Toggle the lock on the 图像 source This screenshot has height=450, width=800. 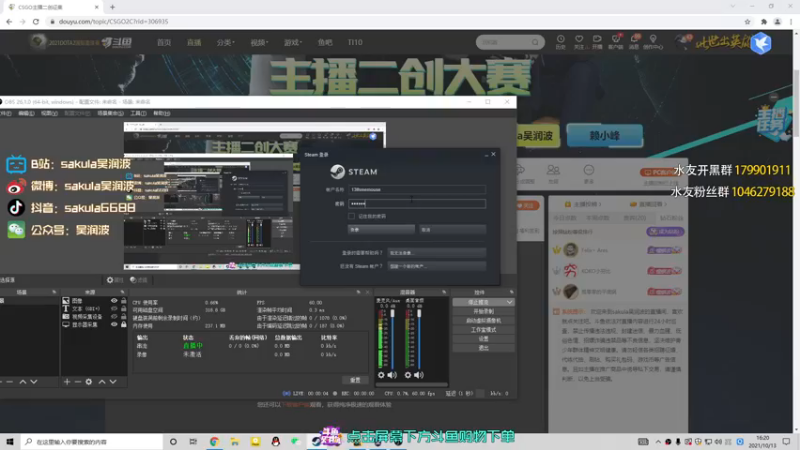click(123, 301)
